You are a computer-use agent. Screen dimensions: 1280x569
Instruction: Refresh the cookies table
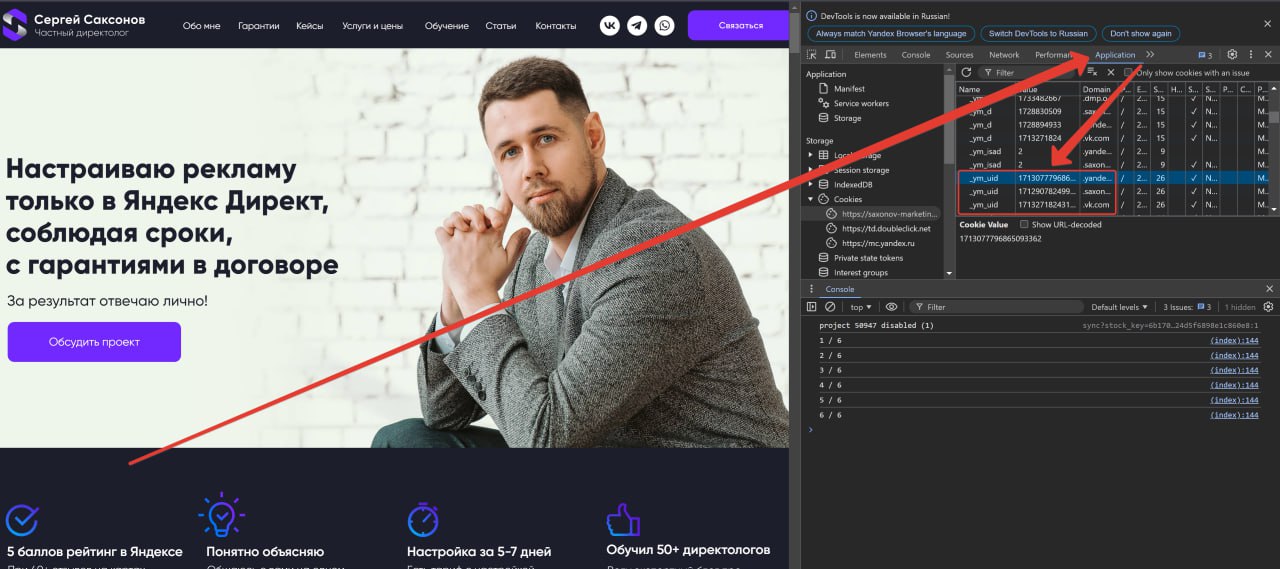point(966,72)
